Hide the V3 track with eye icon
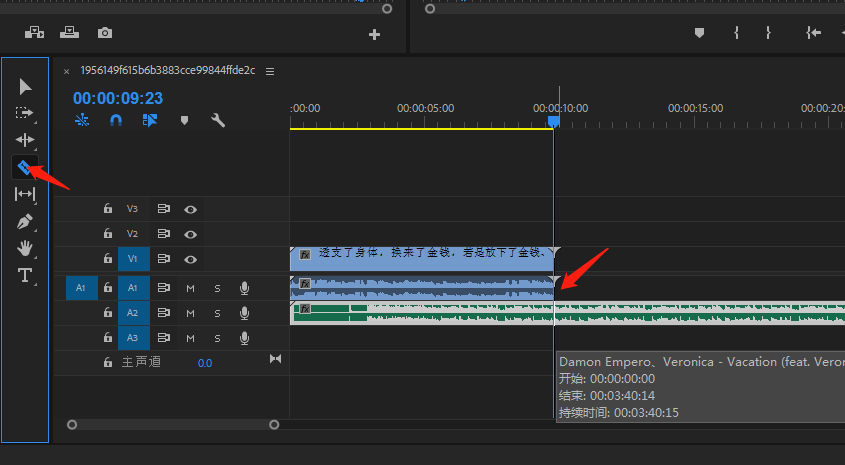Image resolution: width=845 pixels, height=465 pixels. pos(190,209)
